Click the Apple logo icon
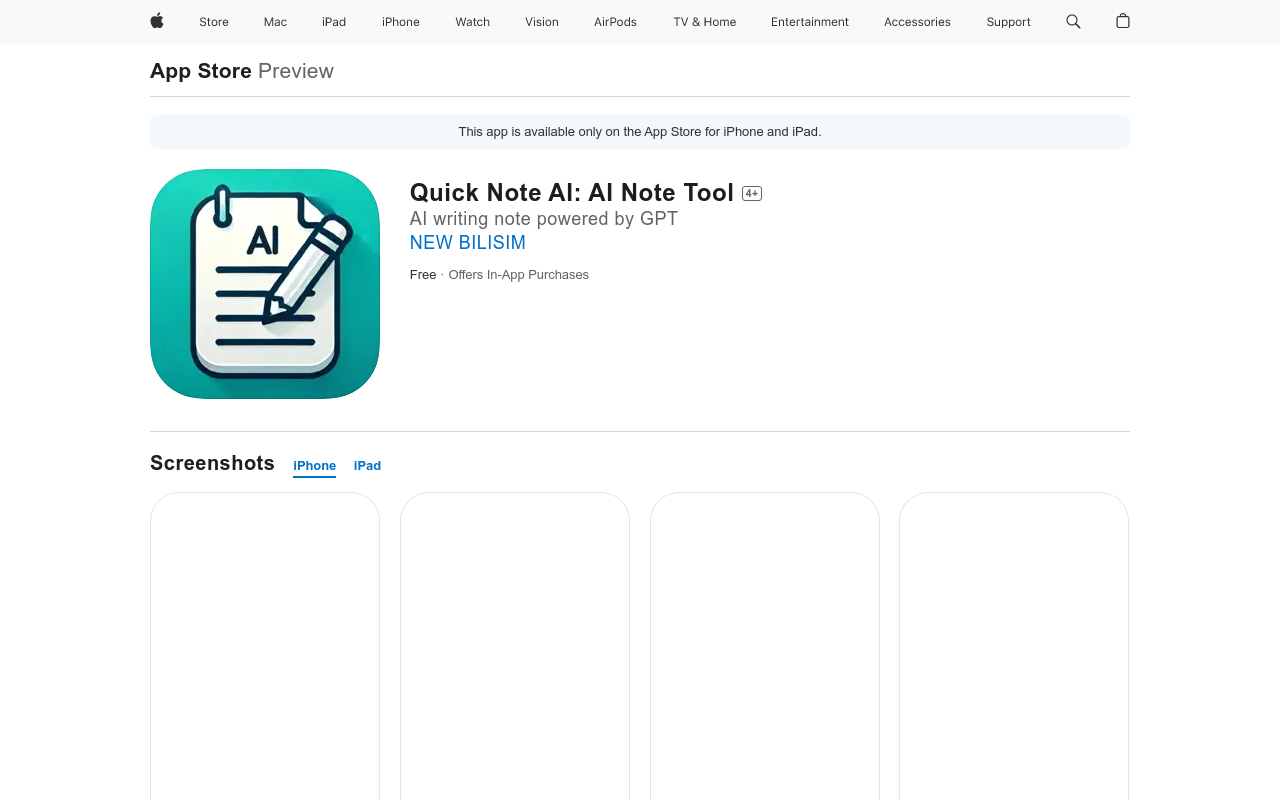The image size is (1280, 800). (157, 21)
